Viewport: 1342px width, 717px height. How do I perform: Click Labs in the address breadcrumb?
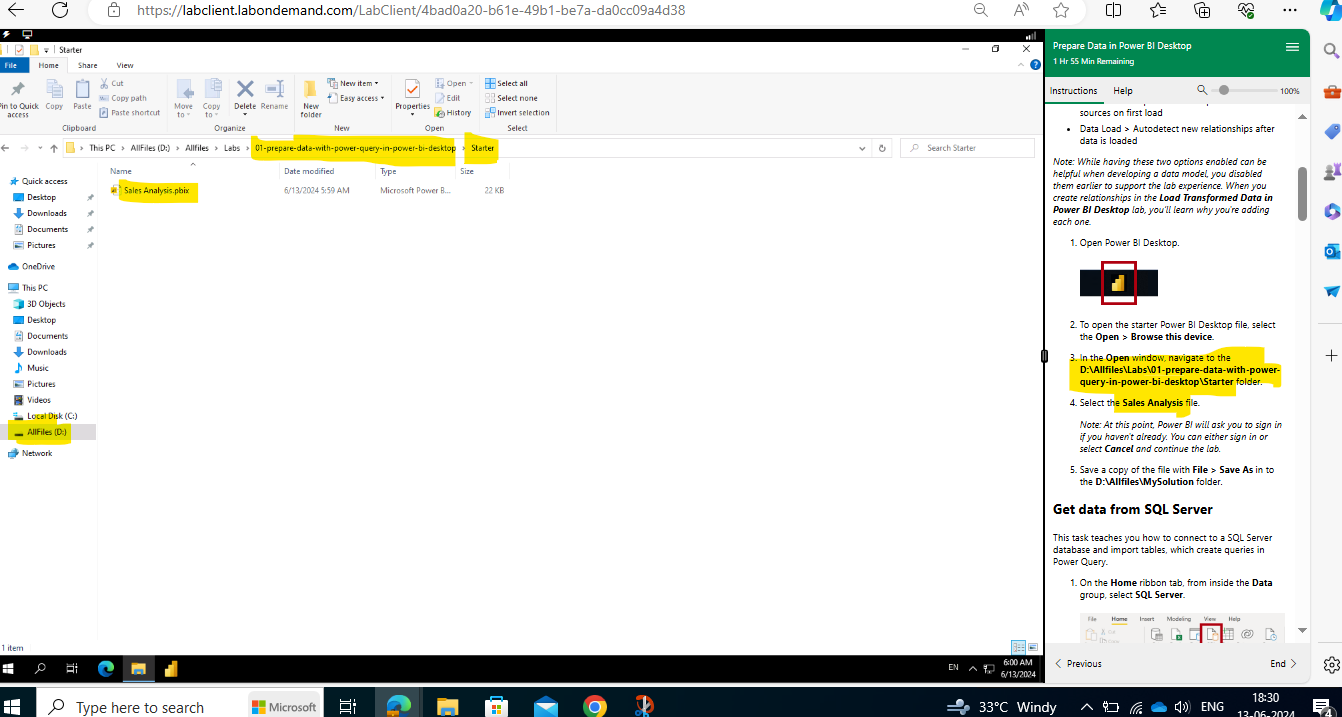click(x=232, y=148)
